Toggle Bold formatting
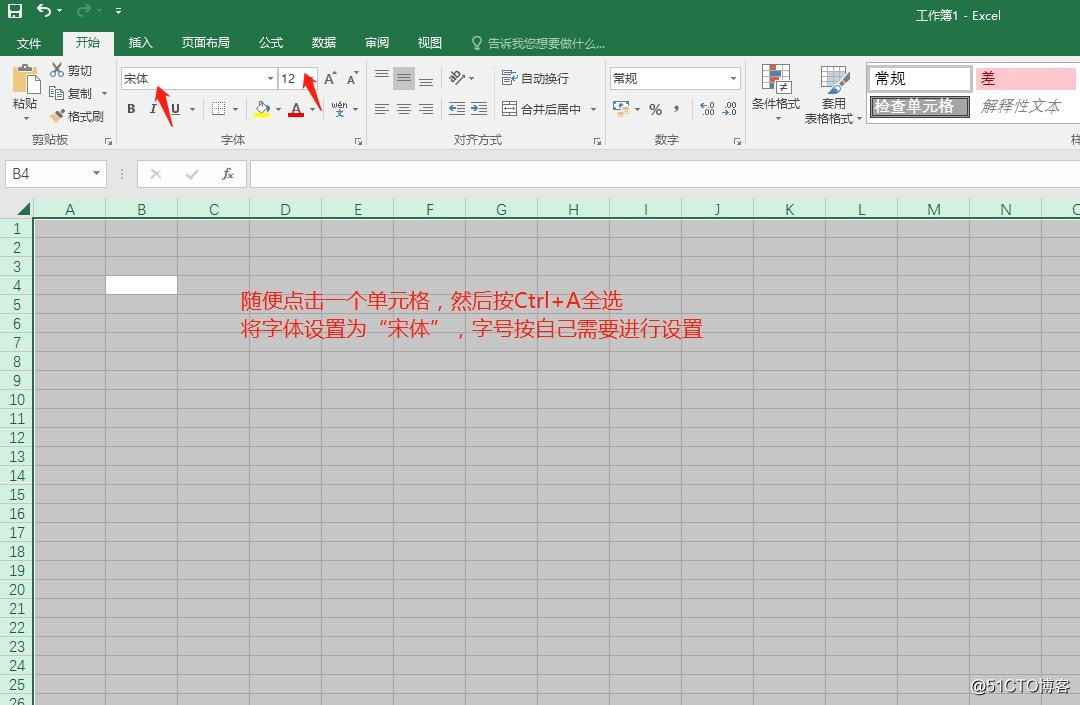The height and width of the screenshot is (705, 1080). click(x=131, y=109)
